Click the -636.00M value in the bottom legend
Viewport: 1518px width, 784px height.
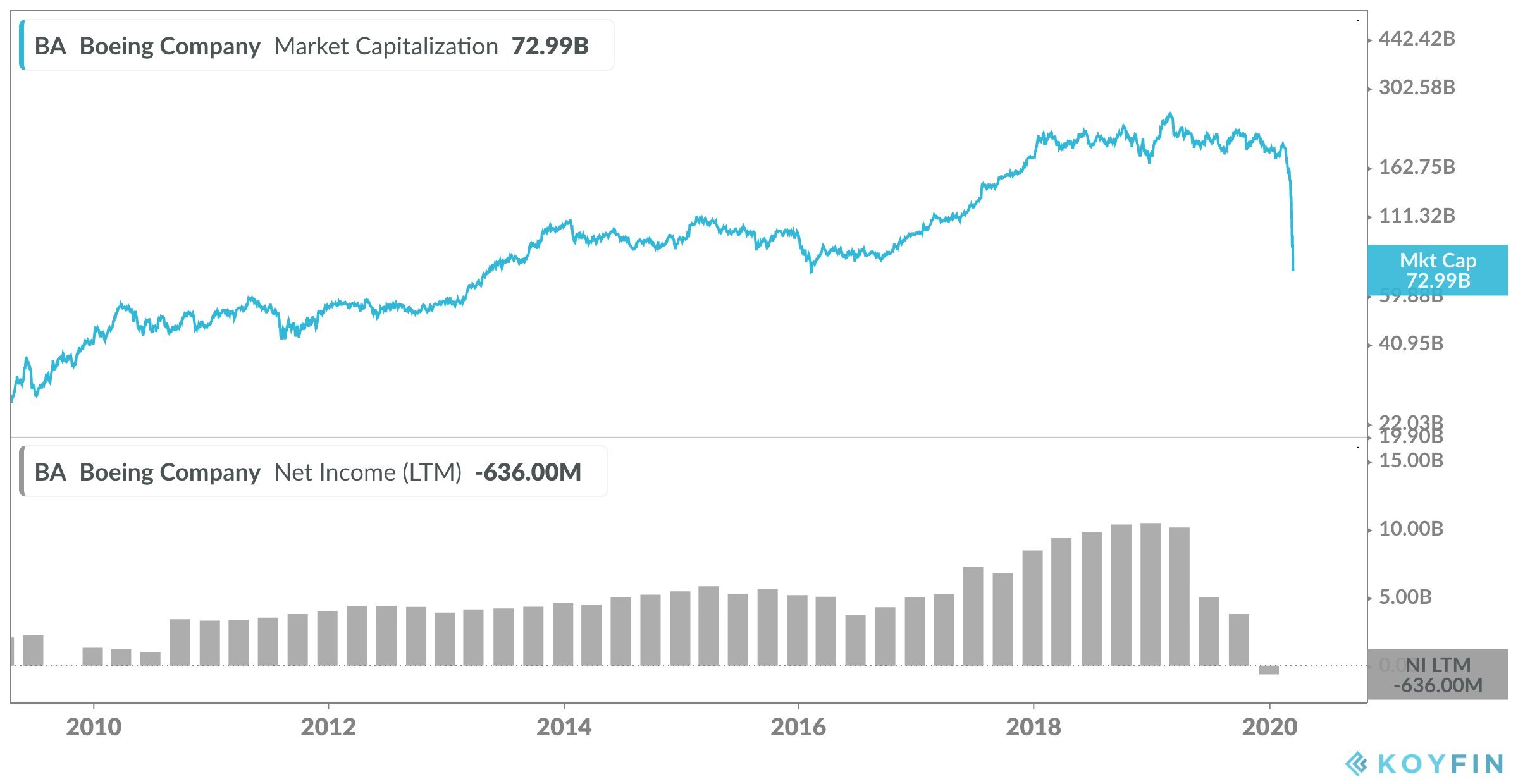pos(528,472)
